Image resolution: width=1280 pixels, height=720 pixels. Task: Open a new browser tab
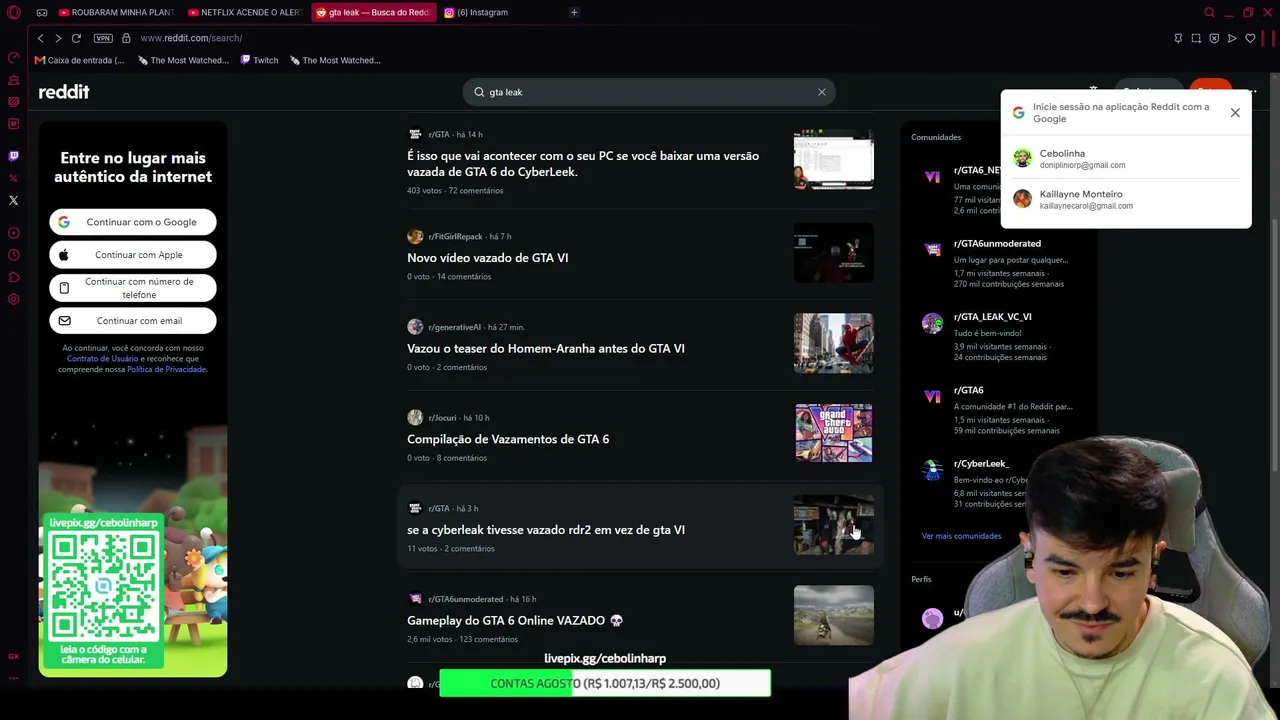(x=574, y=12)
